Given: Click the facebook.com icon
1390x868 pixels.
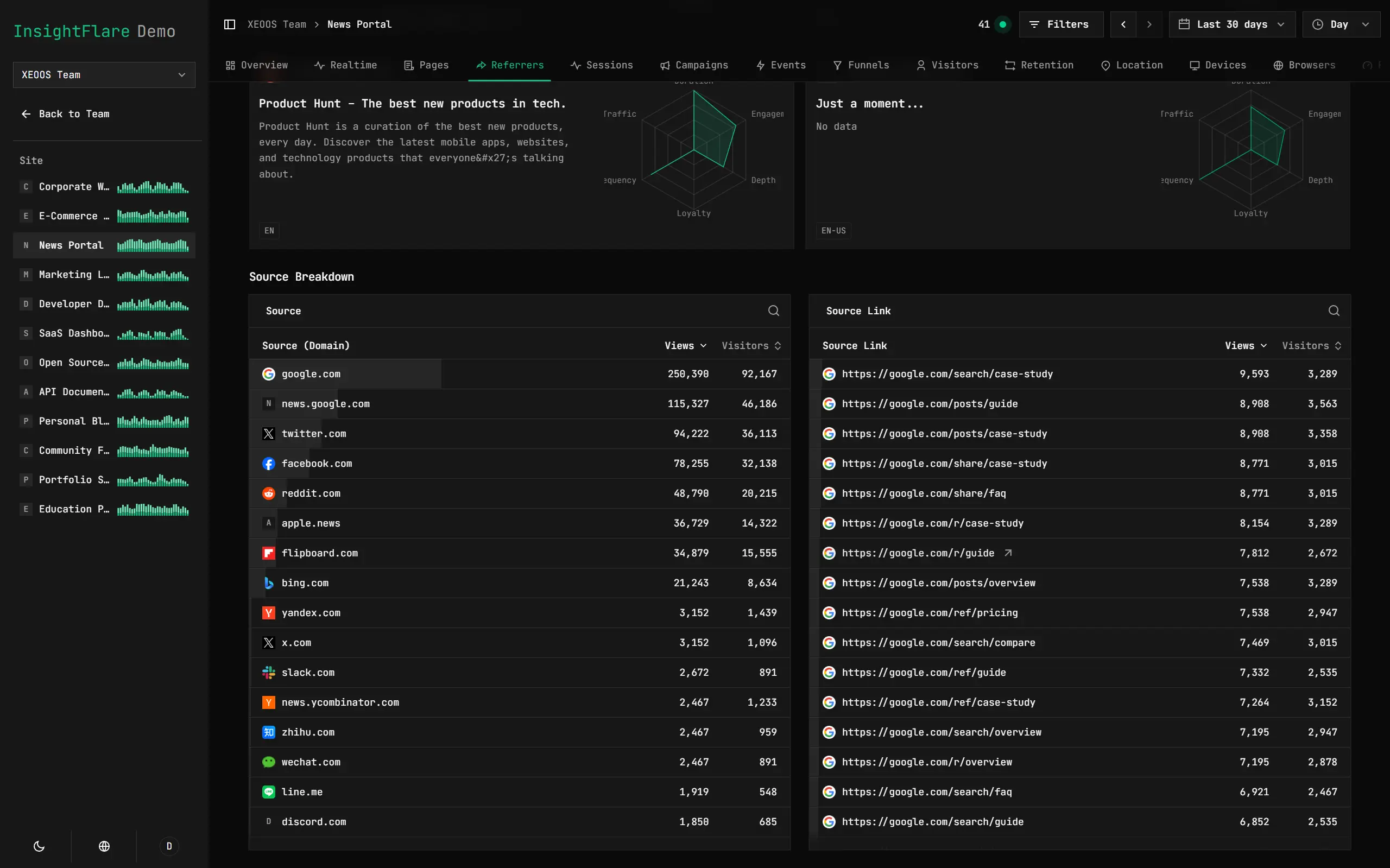Looking at the screenshot, I should pos(269,464).
